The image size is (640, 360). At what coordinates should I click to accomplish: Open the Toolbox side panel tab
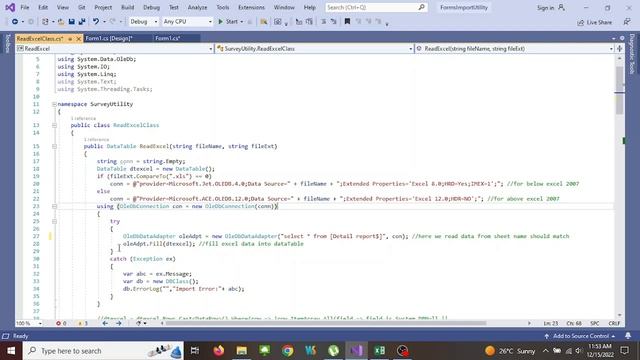(7, 44)
